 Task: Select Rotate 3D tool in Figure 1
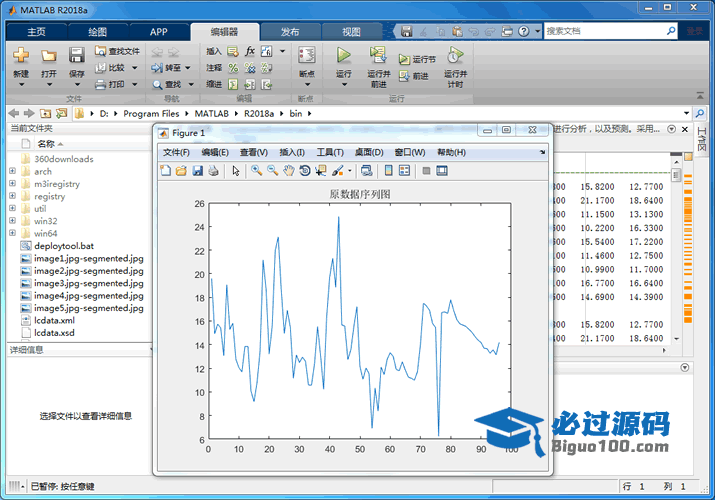(x=305, y=170)
